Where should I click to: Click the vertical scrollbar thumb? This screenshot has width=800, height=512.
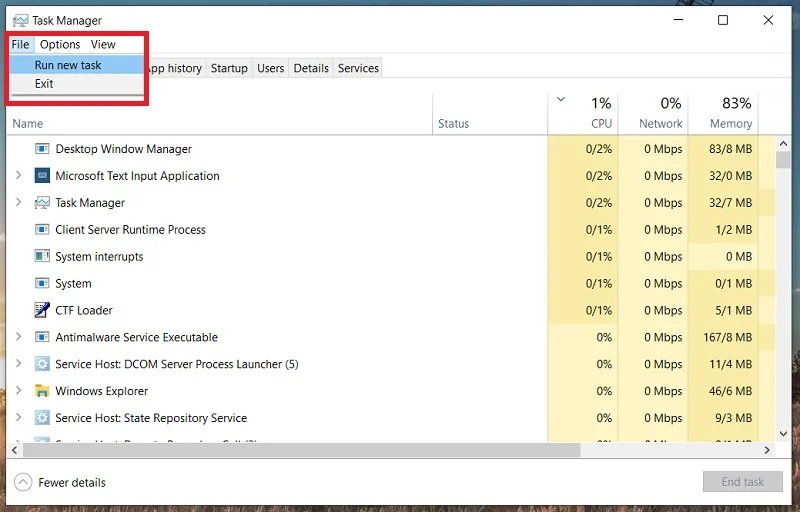(783, 160)
